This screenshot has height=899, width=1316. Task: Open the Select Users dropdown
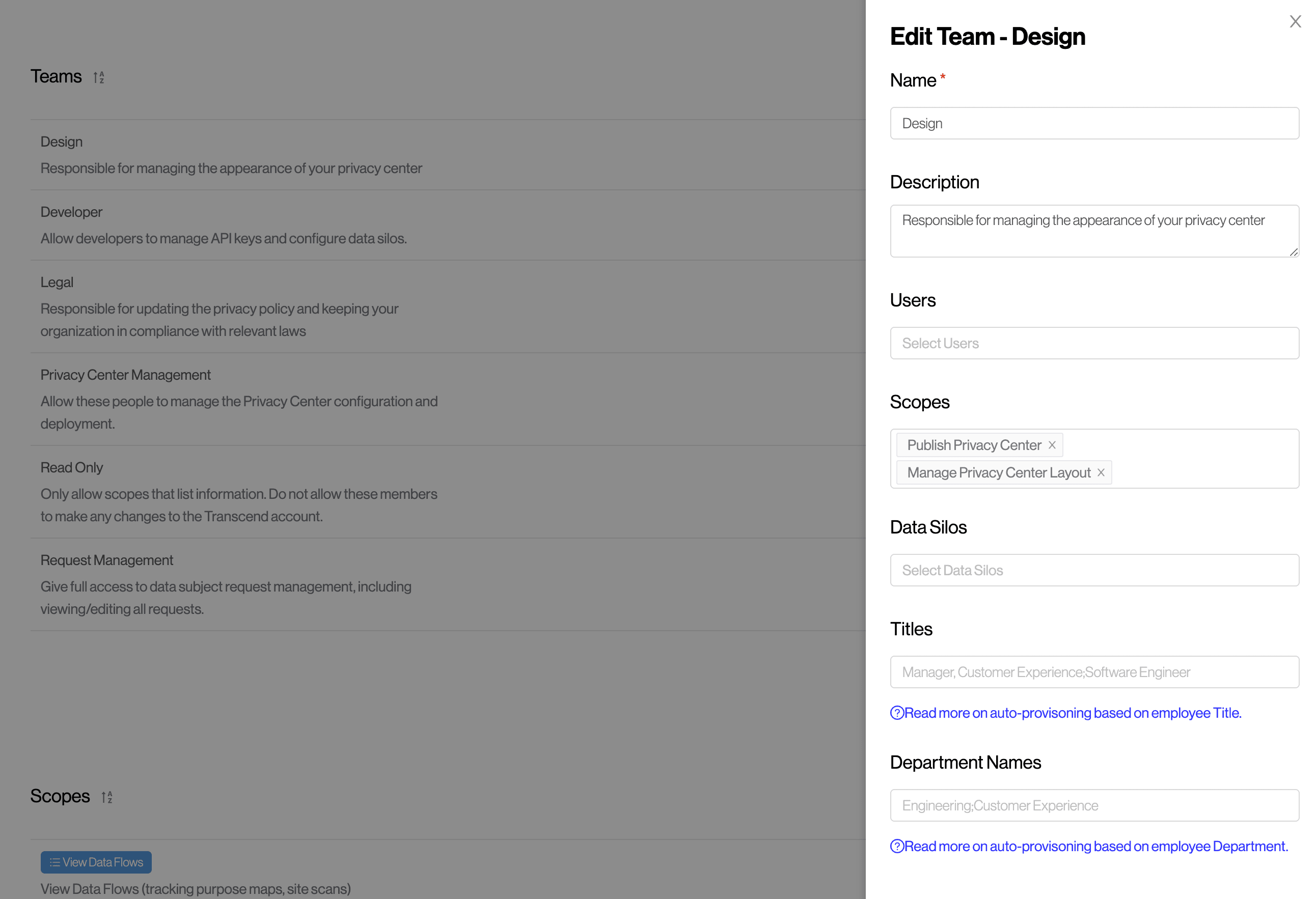tap(1094, 343)
